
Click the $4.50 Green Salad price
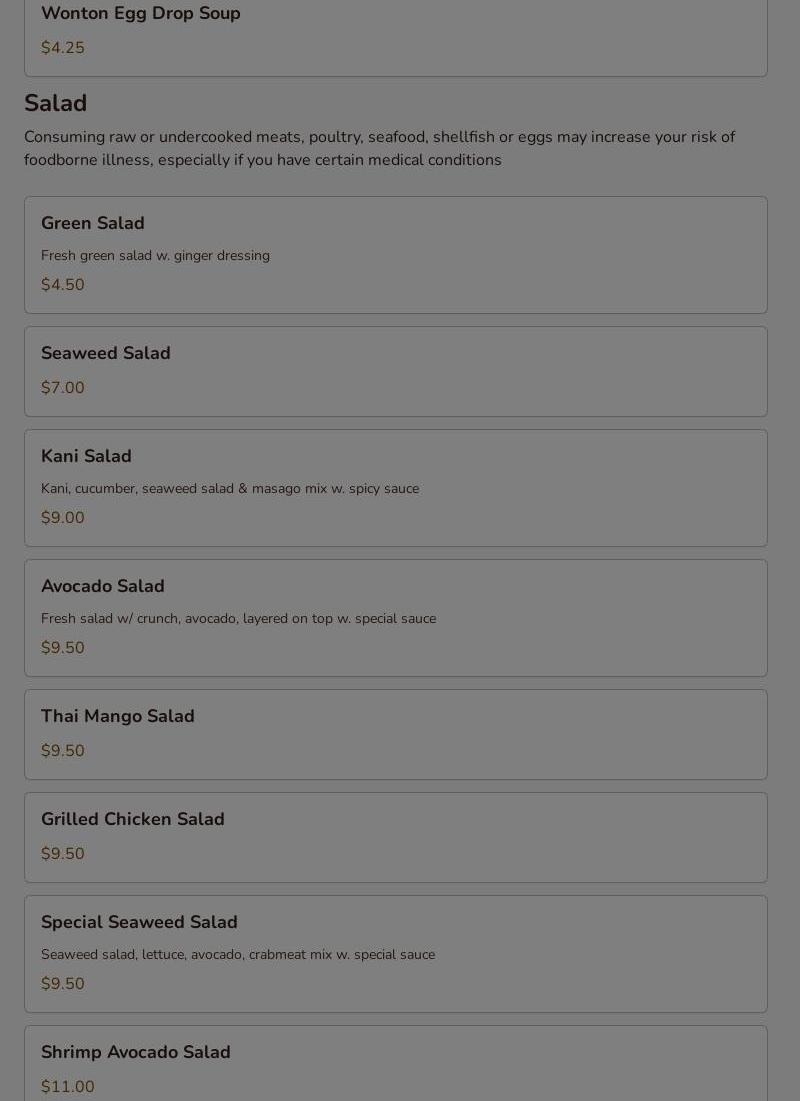point(63,285)
